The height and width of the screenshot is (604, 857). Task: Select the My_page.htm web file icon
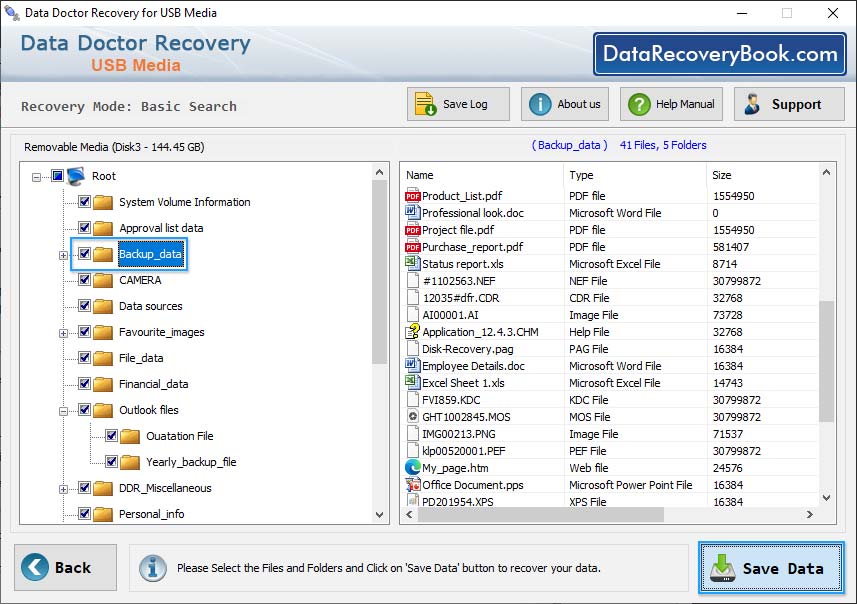point(413,468)
